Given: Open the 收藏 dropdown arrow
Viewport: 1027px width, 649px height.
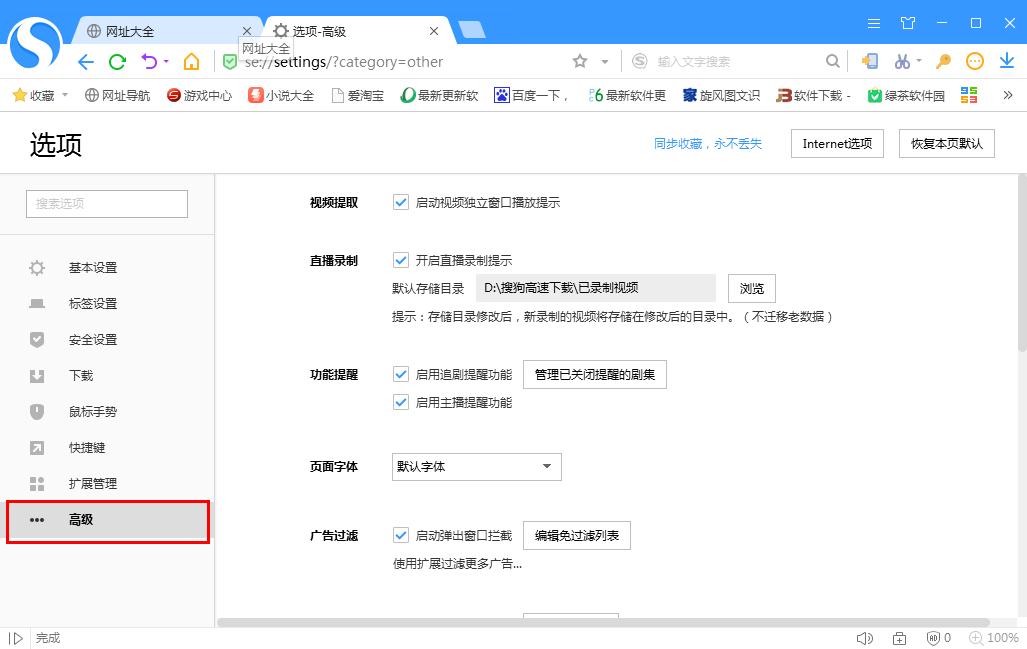Looking at the screenshot, I should tap(62, 95).
